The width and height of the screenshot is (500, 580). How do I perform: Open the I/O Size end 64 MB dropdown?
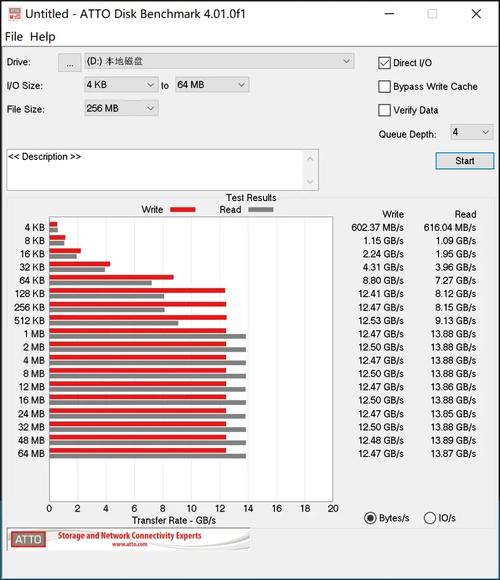[x=212, y=85]
